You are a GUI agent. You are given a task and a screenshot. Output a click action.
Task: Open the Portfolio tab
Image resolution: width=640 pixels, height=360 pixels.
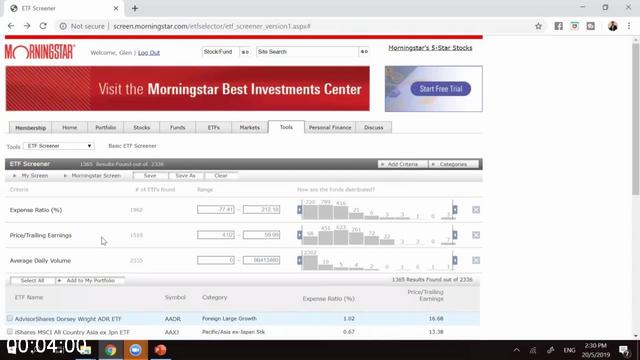coord(105,128)
